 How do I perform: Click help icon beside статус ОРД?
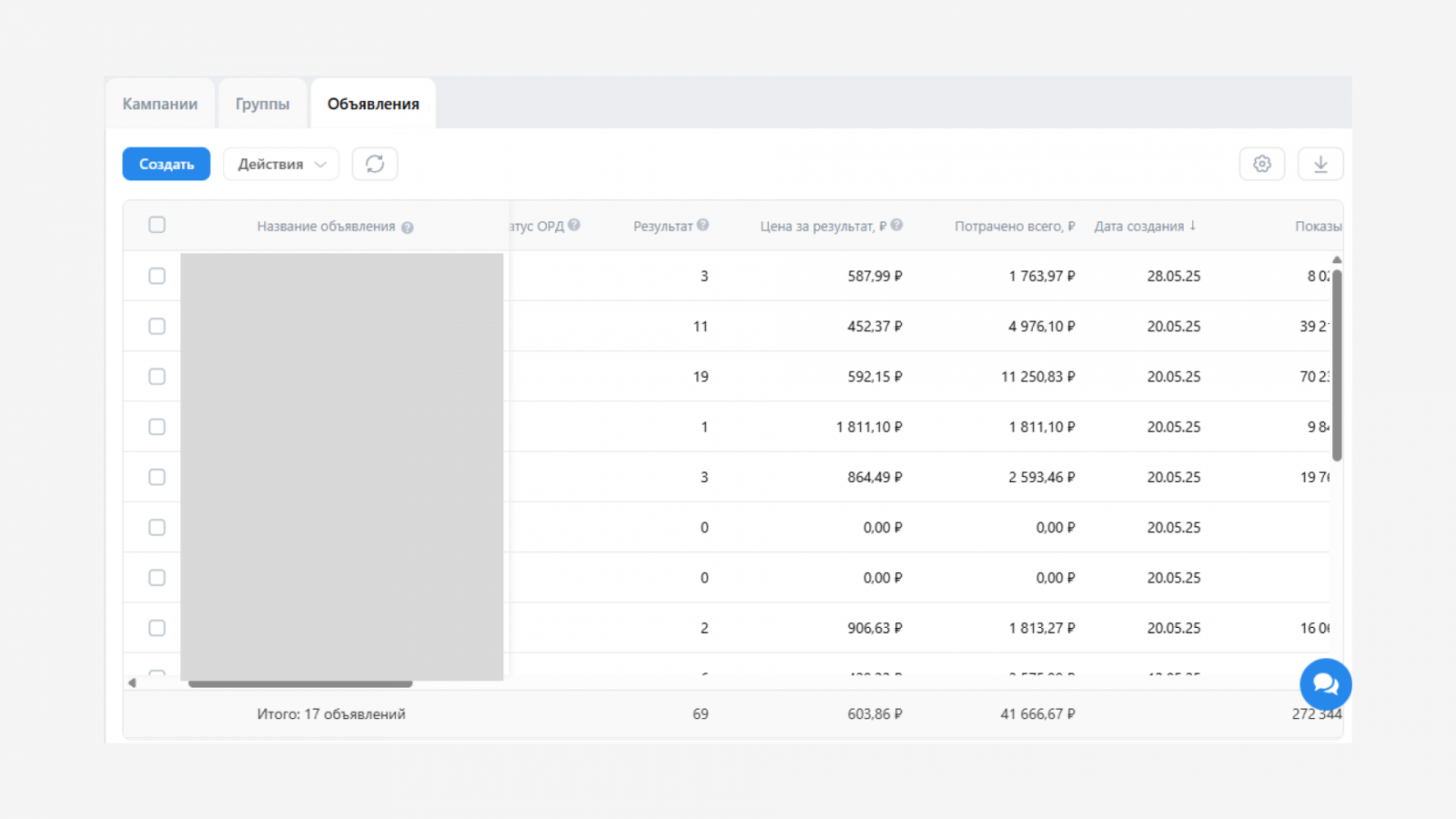click(574, 226)
